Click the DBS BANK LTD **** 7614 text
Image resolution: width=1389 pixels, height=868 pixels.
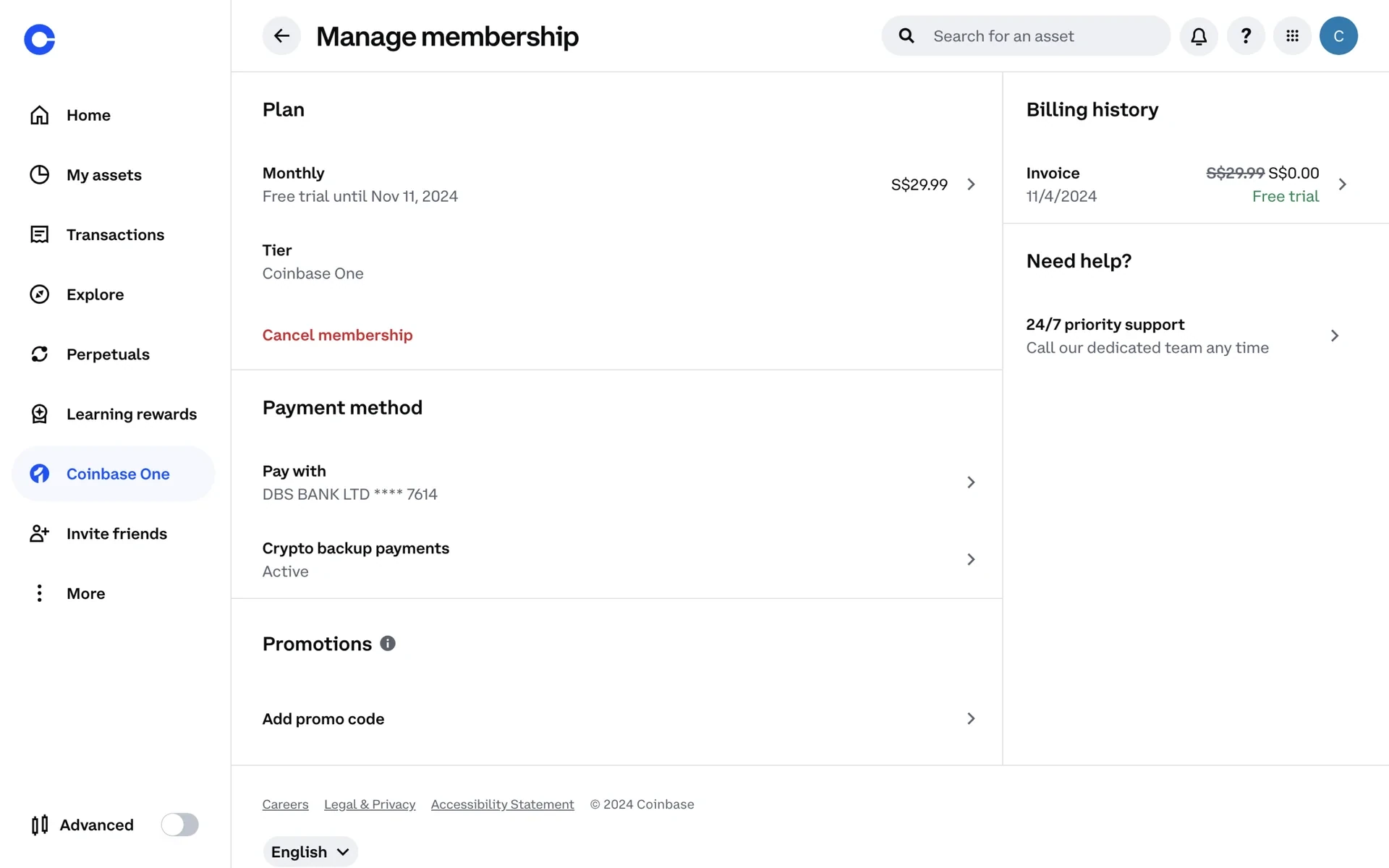click(350, 494)
